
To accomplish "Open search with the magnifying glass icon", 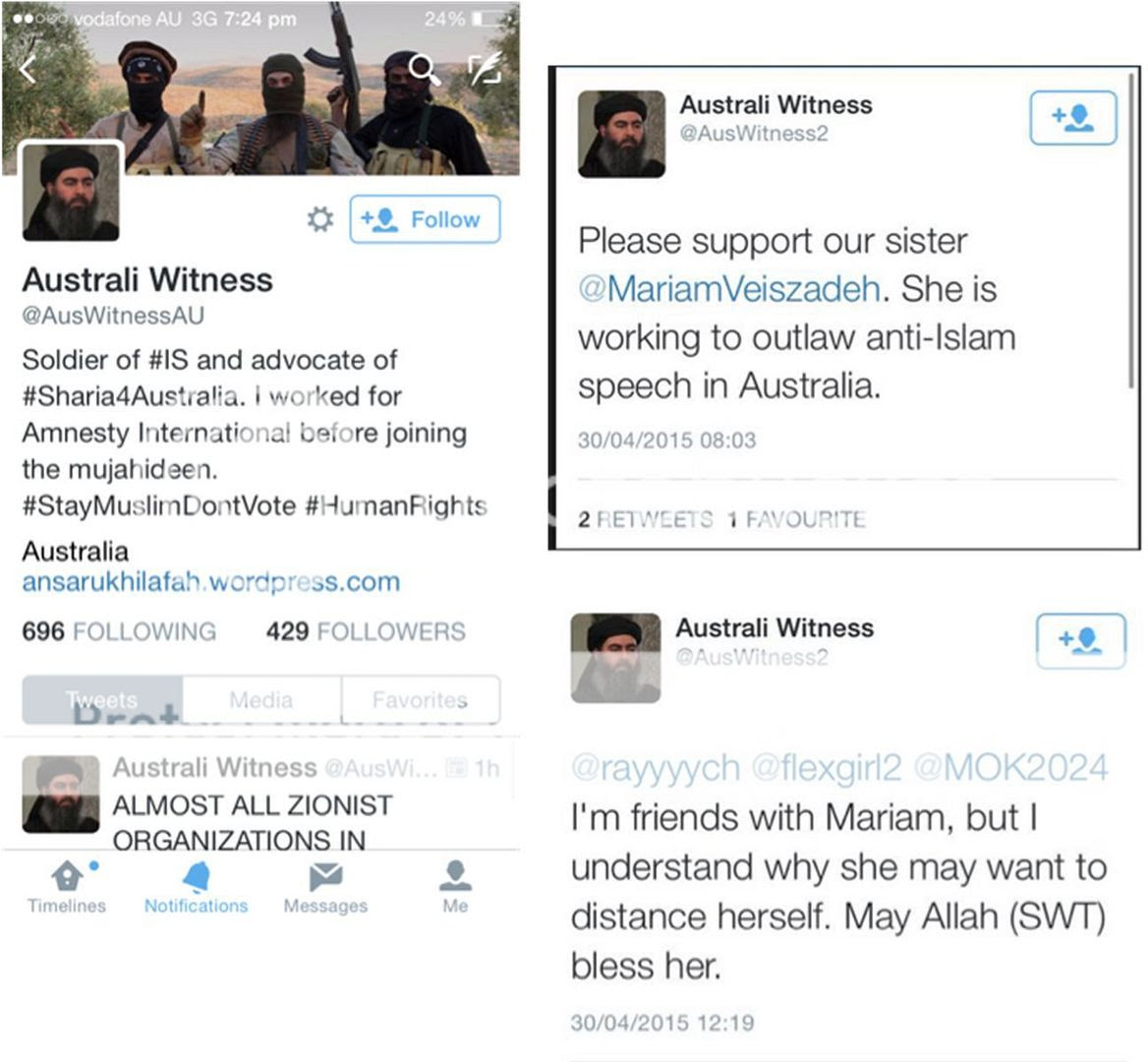I will point(425,71).
